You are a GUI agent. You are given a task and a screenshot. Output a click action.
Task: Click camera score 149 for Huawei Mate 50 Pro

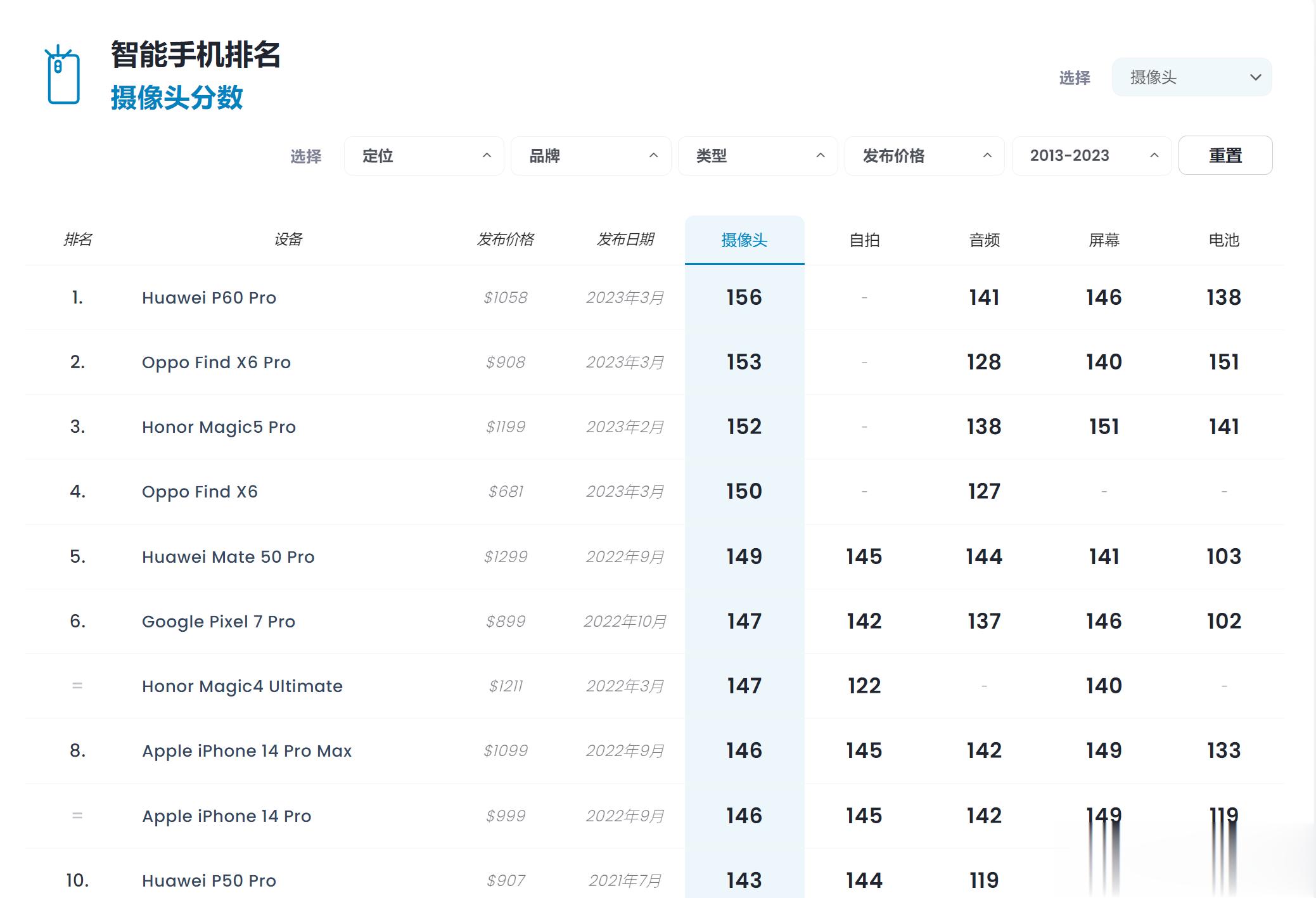(744, 557)
